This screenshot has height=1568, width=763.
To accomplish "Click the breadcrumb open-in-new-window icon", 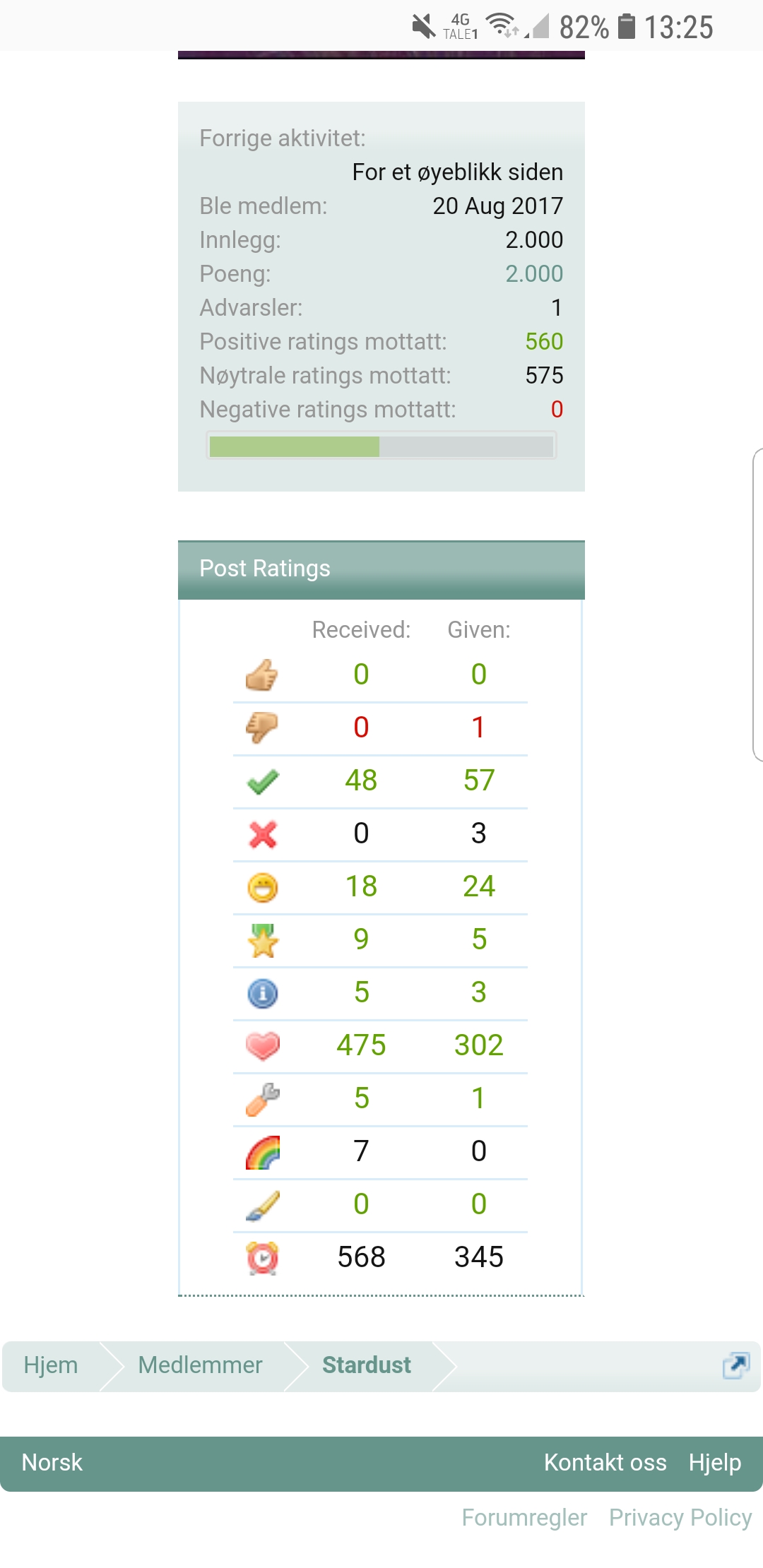I will pyautogui.click(x=735, y=1365).
